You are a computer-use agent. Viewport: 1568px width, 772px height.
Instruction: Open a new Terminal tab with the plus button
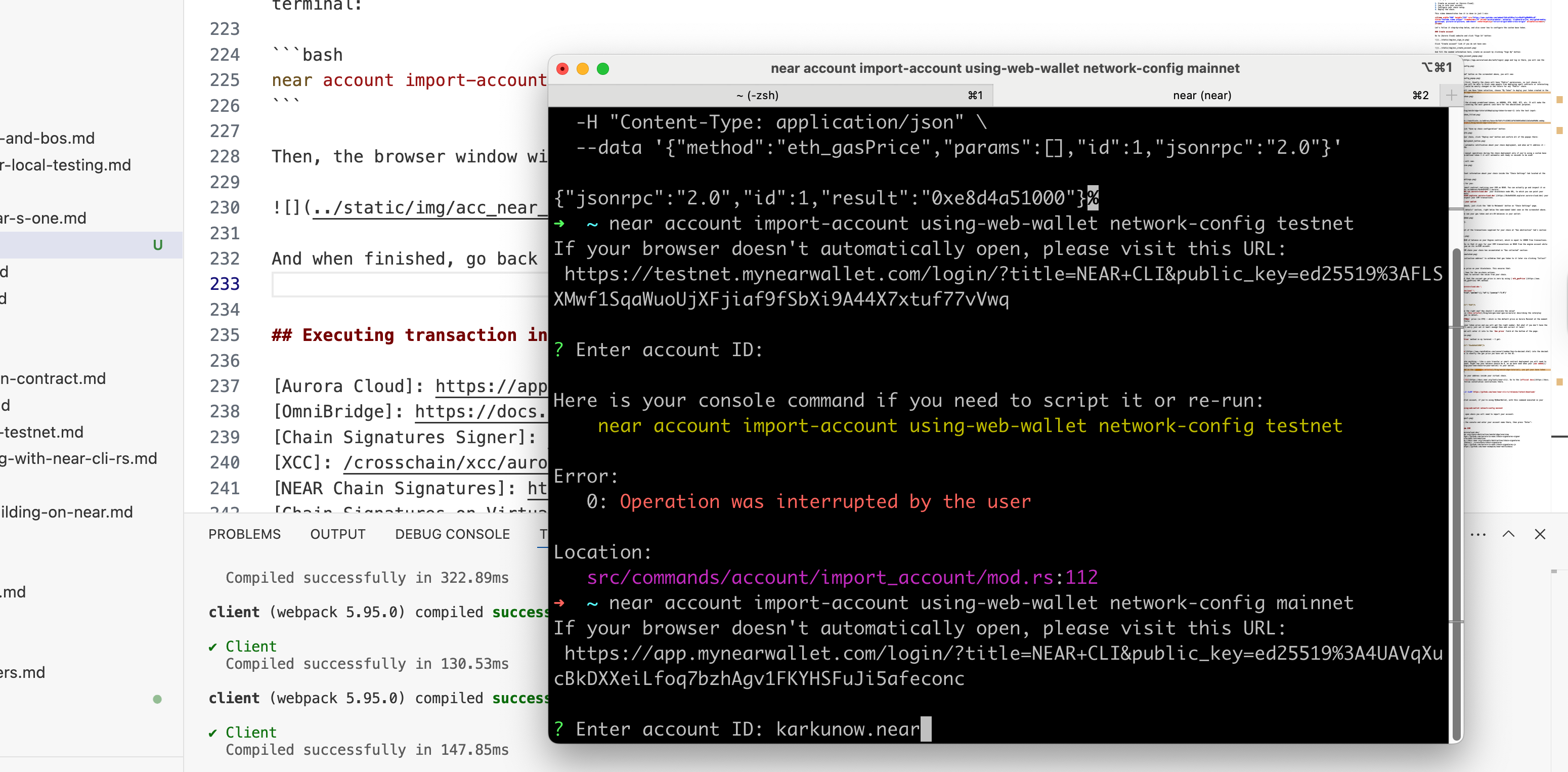click(1452, 95)
